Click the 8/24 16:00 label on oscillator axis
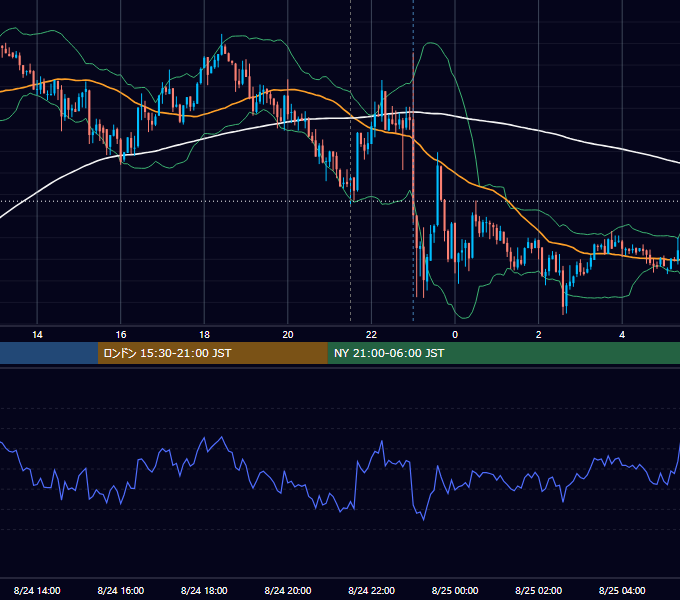 click(121, 590)
